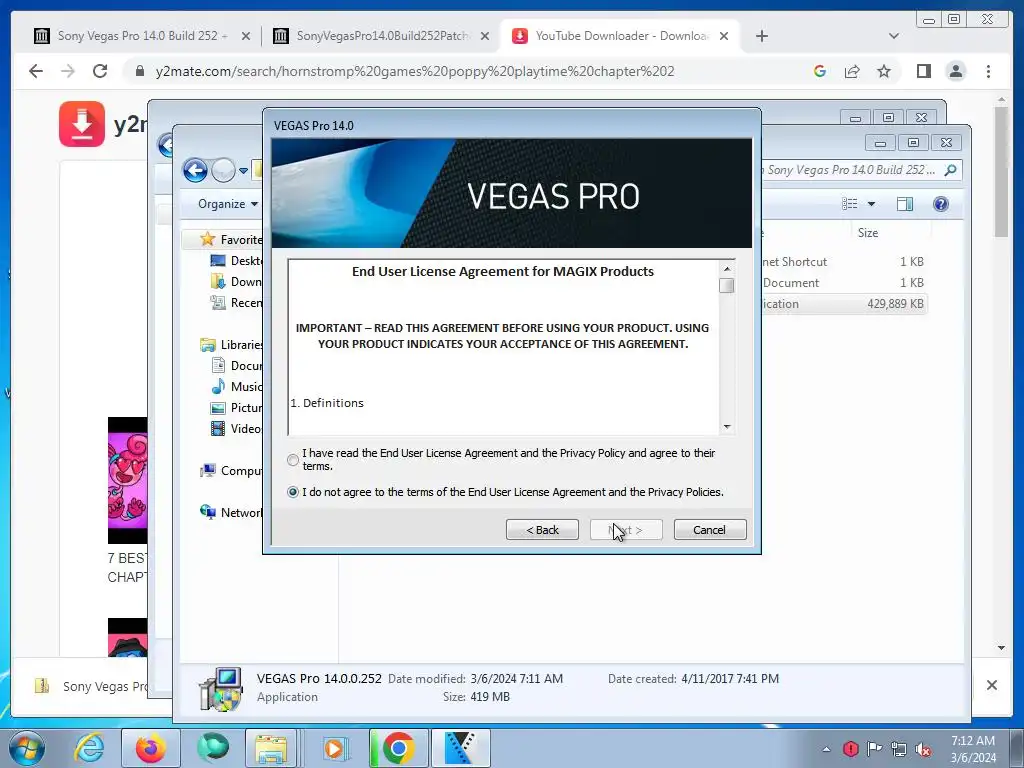
Task: Click the Size column header
Action: (x=868, y=232)
